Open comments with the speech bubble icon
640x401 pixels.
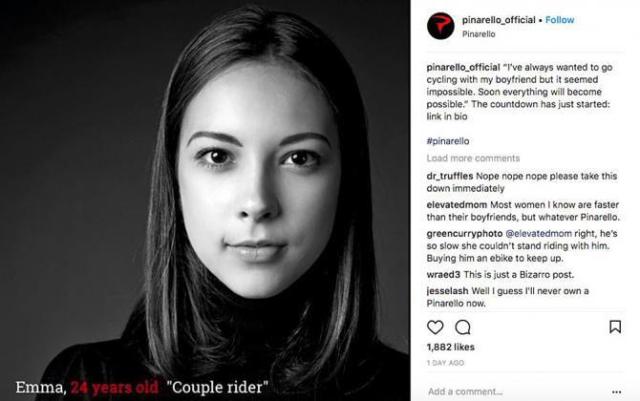463,327
